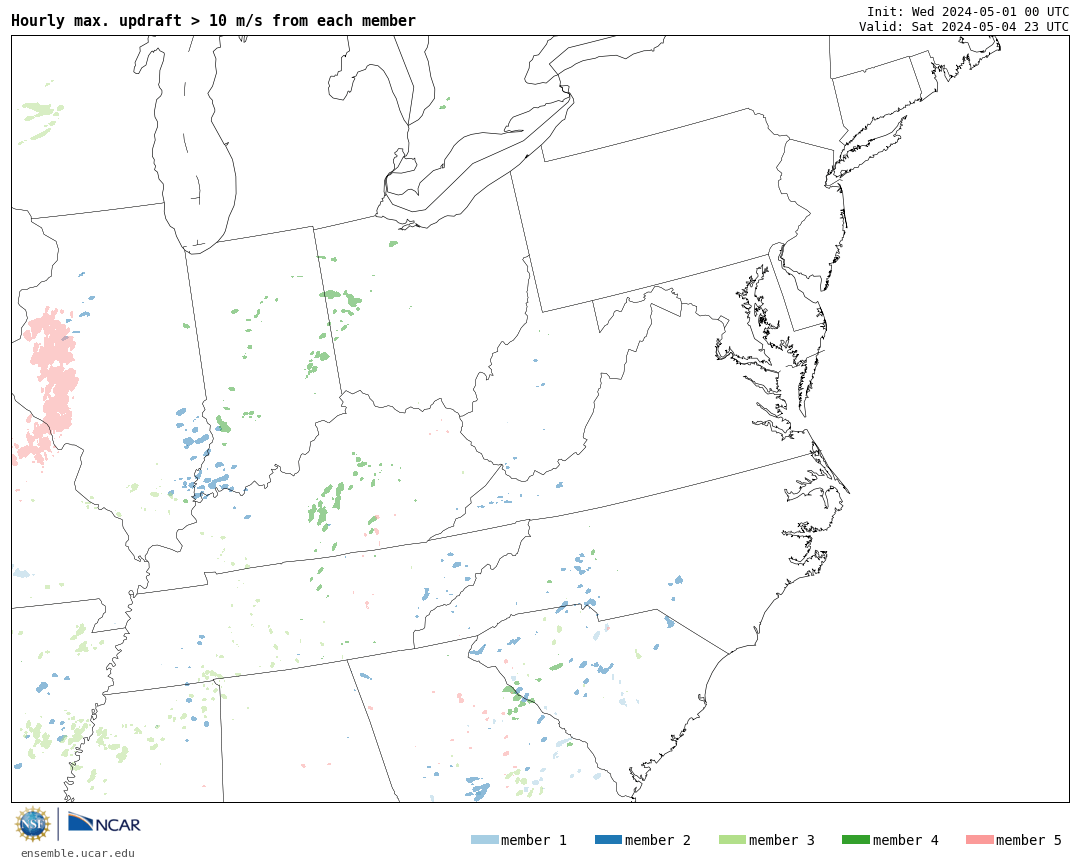Click the 'member 2' legend label
Image resolution: width=1080 pixels, height=865 pixels.
point(658,840)
